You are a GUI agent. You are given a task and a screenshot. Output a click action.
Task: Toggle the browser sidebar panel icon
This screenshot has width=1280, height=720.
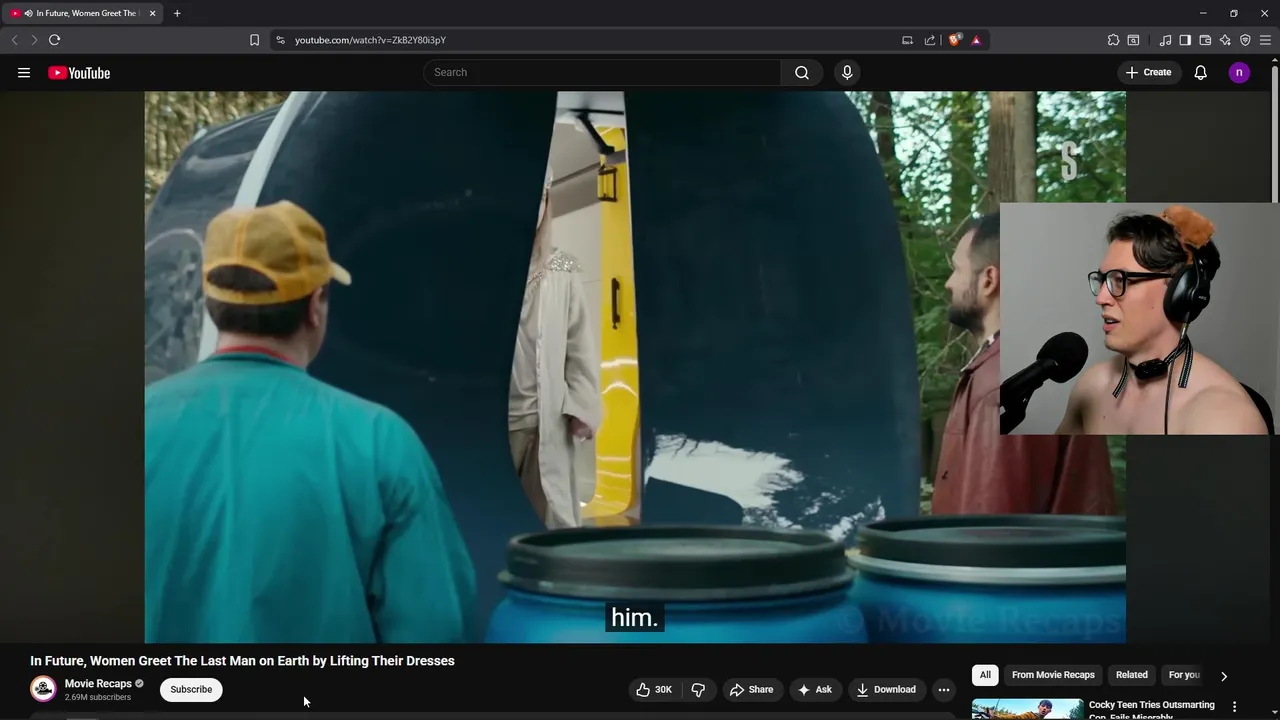1185,40
